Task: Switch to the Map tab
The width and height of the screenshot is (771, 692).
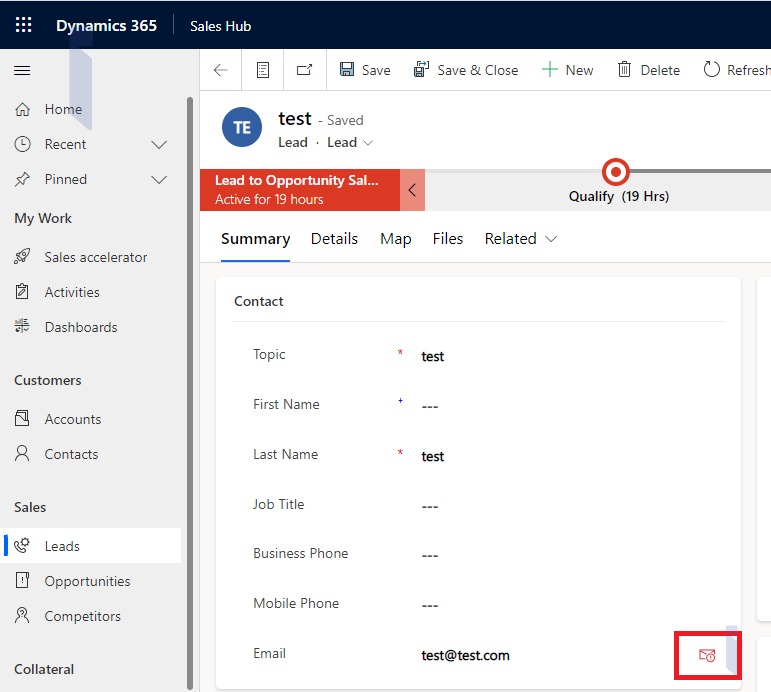Action: tap(396, 239)
